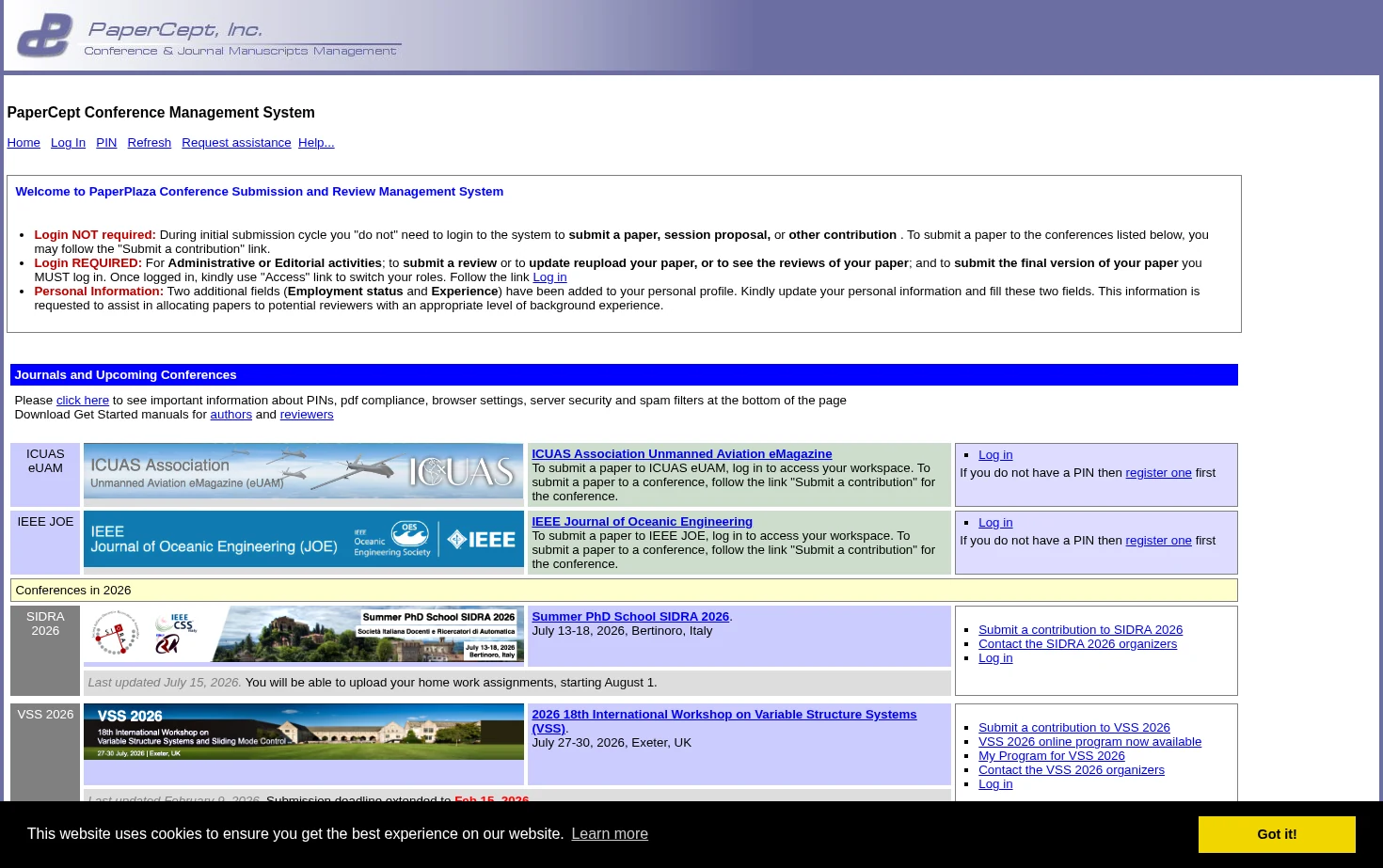The height and width of the screenshot is (868, 1383).
Task: Click the PaperCept logo icon
Action: point(44,36)
